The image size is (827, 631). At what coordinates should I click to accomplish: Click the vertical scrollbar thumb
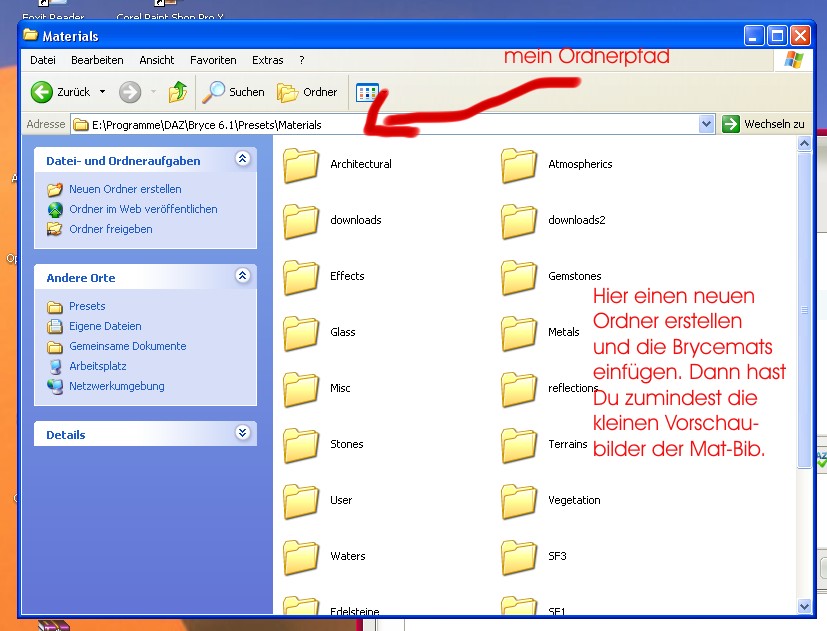point(804,310)
